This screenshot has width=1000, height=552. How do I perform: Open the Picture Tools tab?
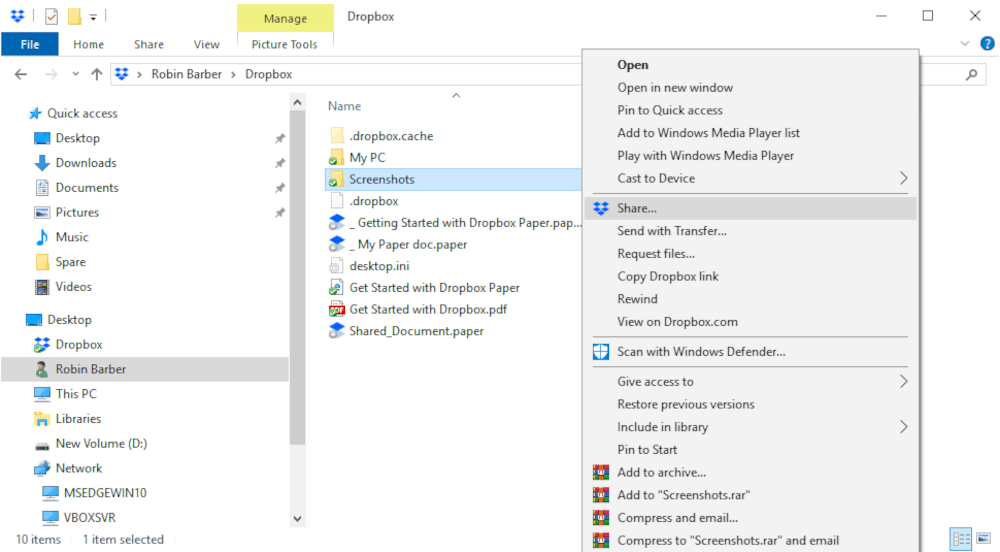[284, 44]
